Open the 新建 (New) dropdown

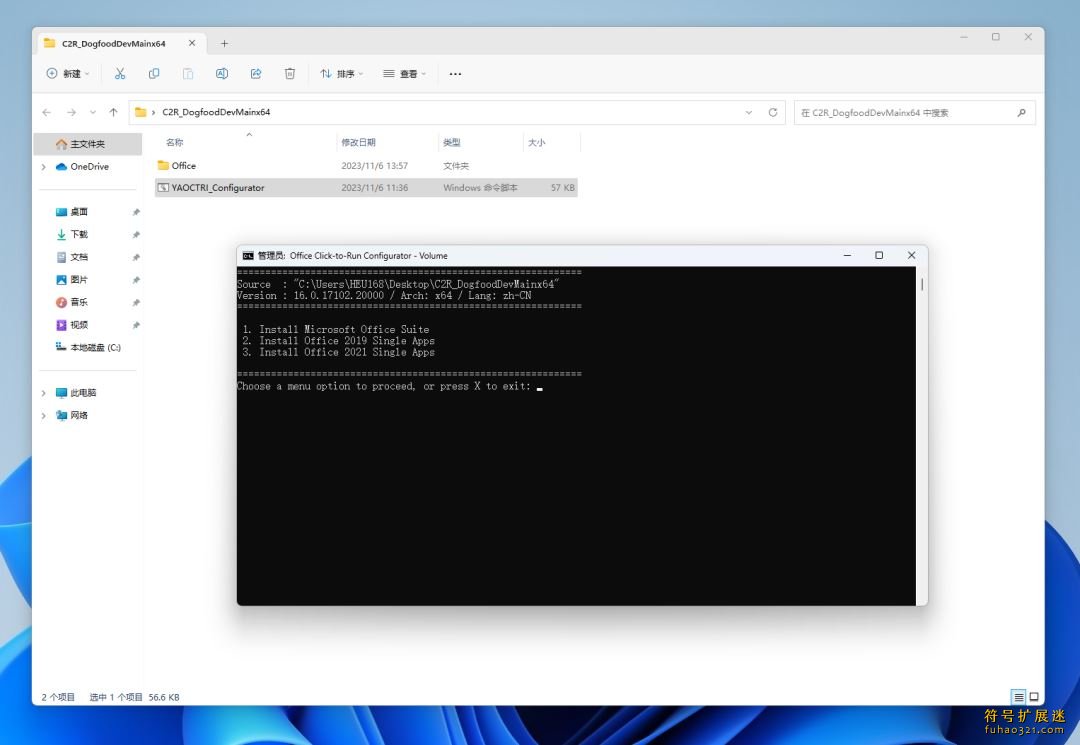coord(68,73)
